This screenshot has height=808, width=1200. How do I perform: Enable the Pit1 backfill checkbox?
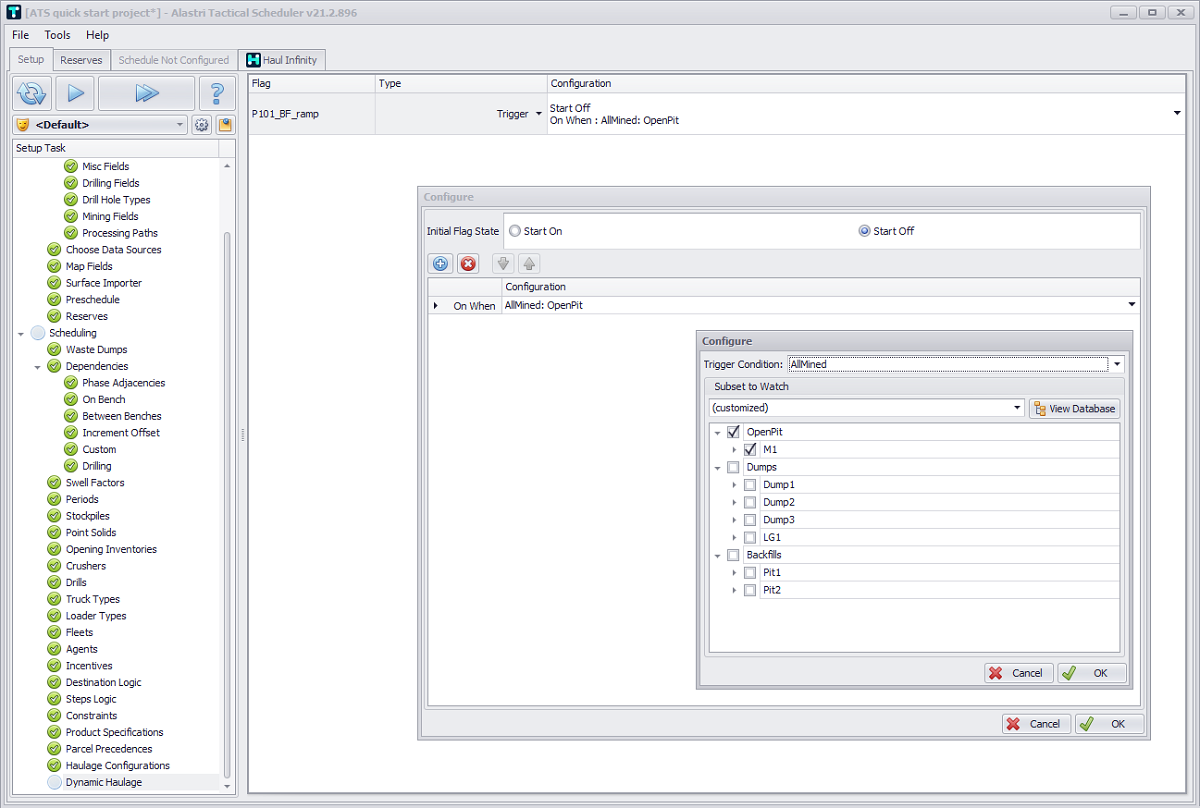coord(750,573)
